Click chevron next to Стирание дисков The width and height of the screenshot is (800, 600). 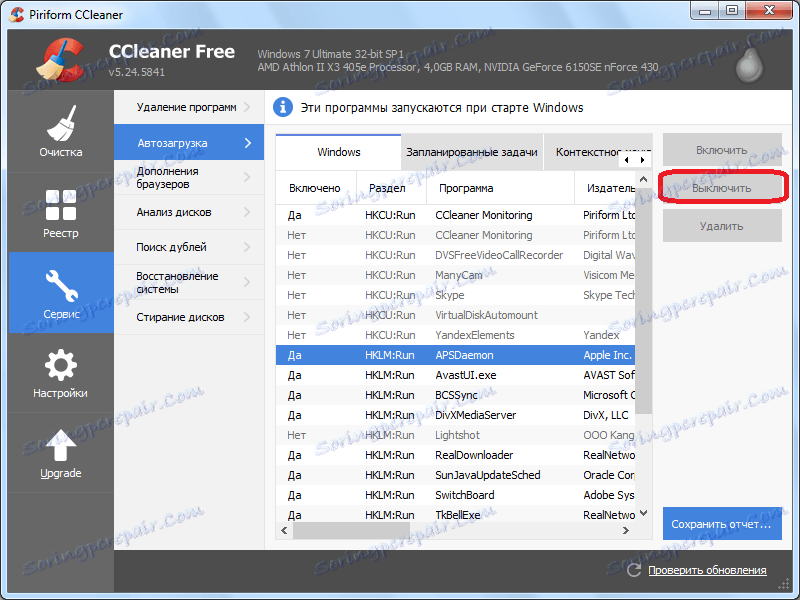pos(247,317)
